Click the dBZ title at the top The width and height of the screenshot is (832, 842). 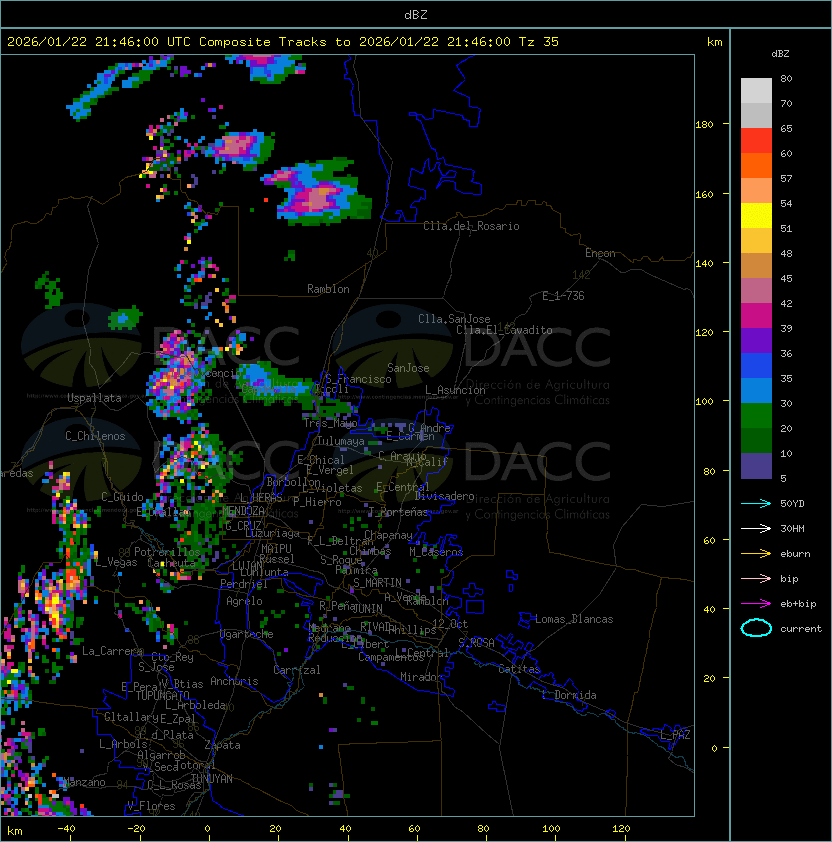point(416,15)
